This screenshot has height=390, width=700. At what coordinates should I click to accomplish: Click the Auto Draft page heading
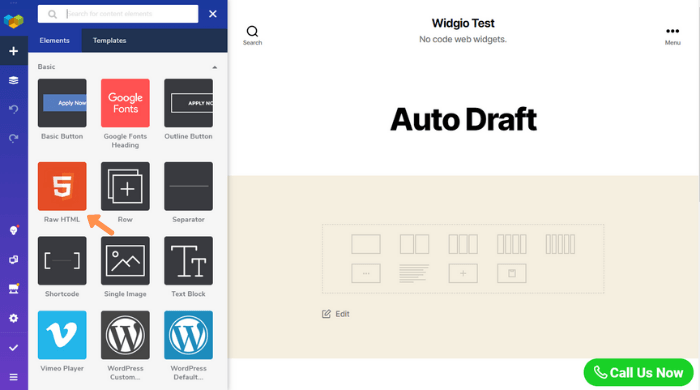point(463,120)
